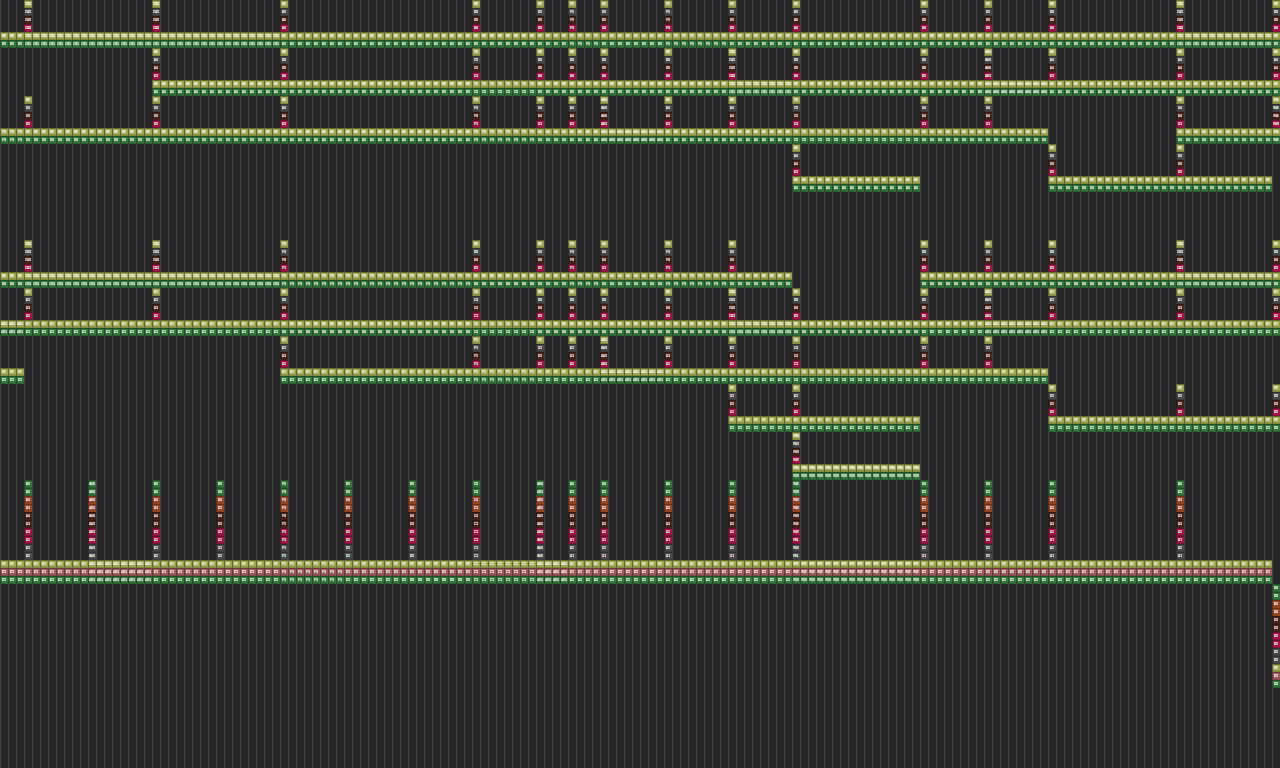This screenshot has width=1280, height=768.
Task: Select rightmost cell of the salmon-pink note row
Action: click(1268, 572)
